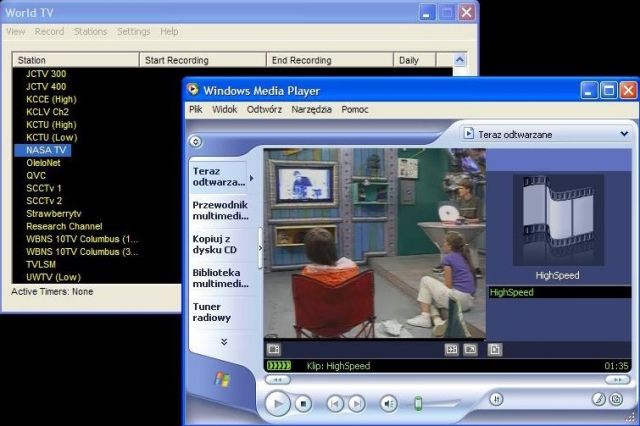Select the Strawberrytv station
The height and width of the screenshot is (426, 640).
click(x=54, y=213)
